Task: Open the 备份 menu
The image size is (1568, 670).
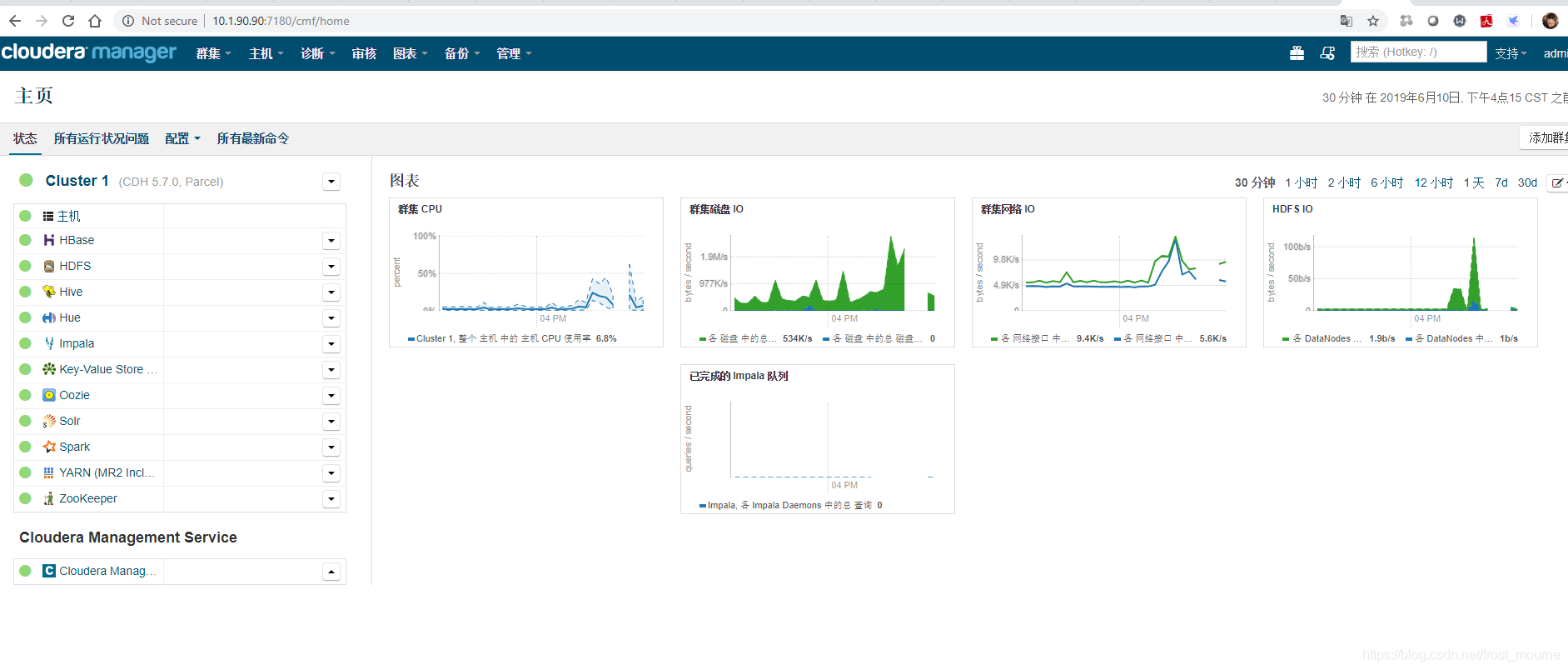Action: (462, 53)
